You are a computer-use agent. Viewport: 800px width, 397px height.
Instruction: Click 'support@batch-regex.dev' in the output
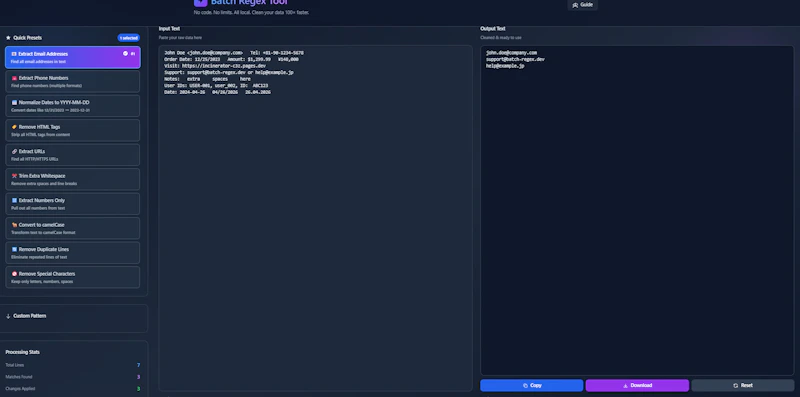coord(515,59)
